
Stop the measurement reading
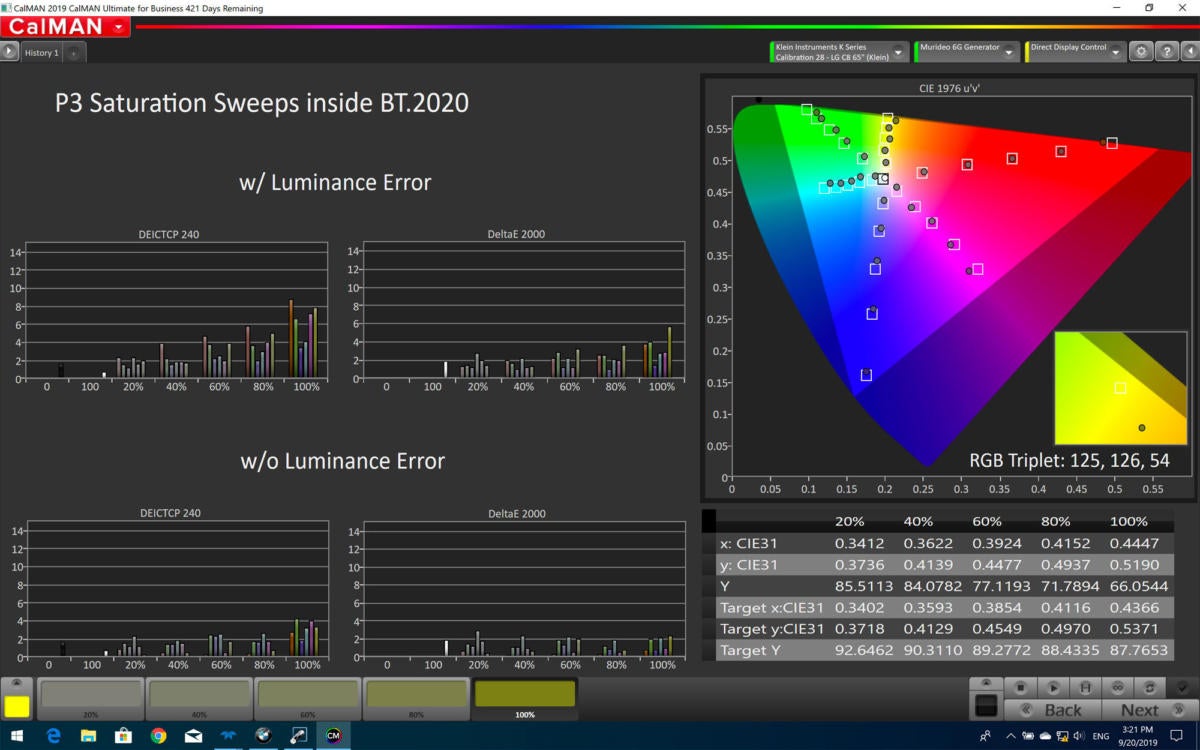point(1021,688)
